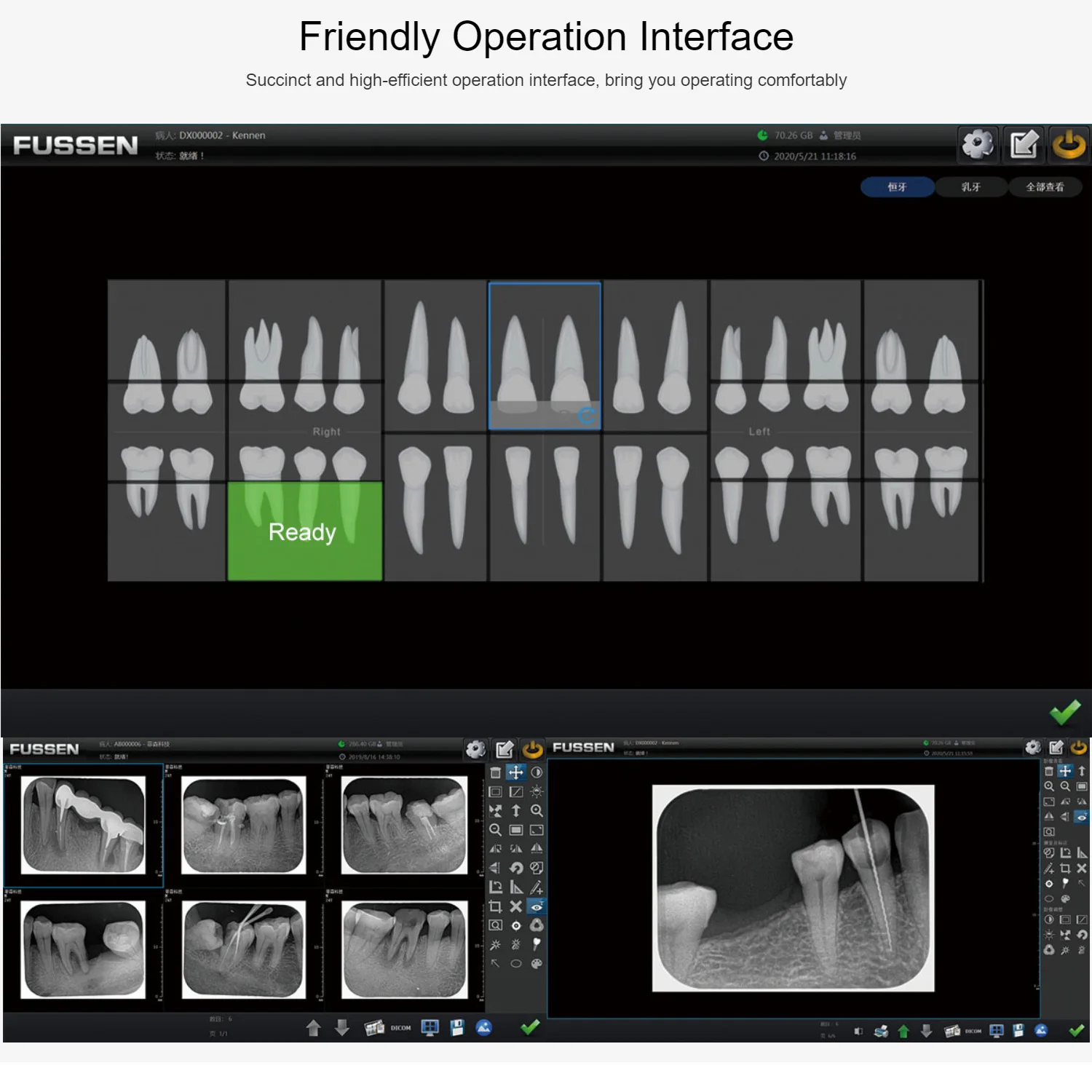The height and width of the screenshot is (1092, 1092).
Task: Click edit note icon in top main window
Action: [x=1024, y=143]
